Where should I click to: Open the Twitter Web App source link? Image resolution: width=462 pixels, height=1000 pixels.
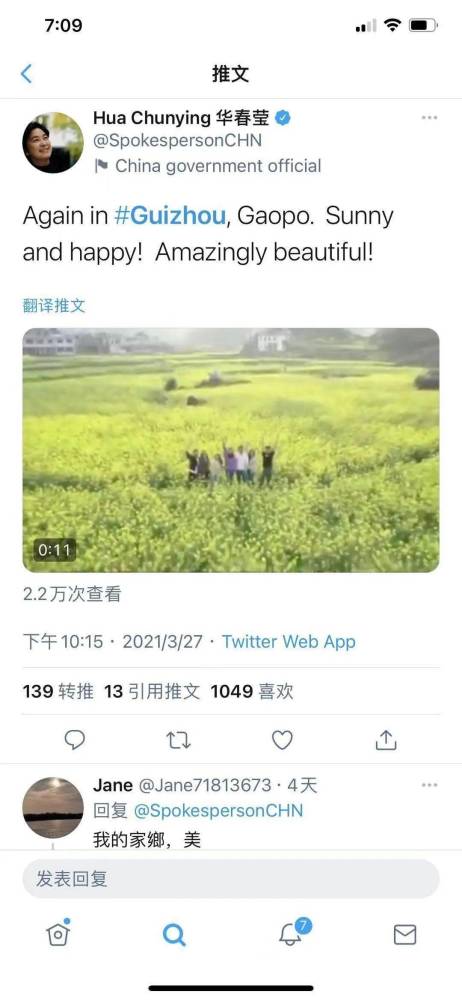pyautogui.click(x=288, y=642)
